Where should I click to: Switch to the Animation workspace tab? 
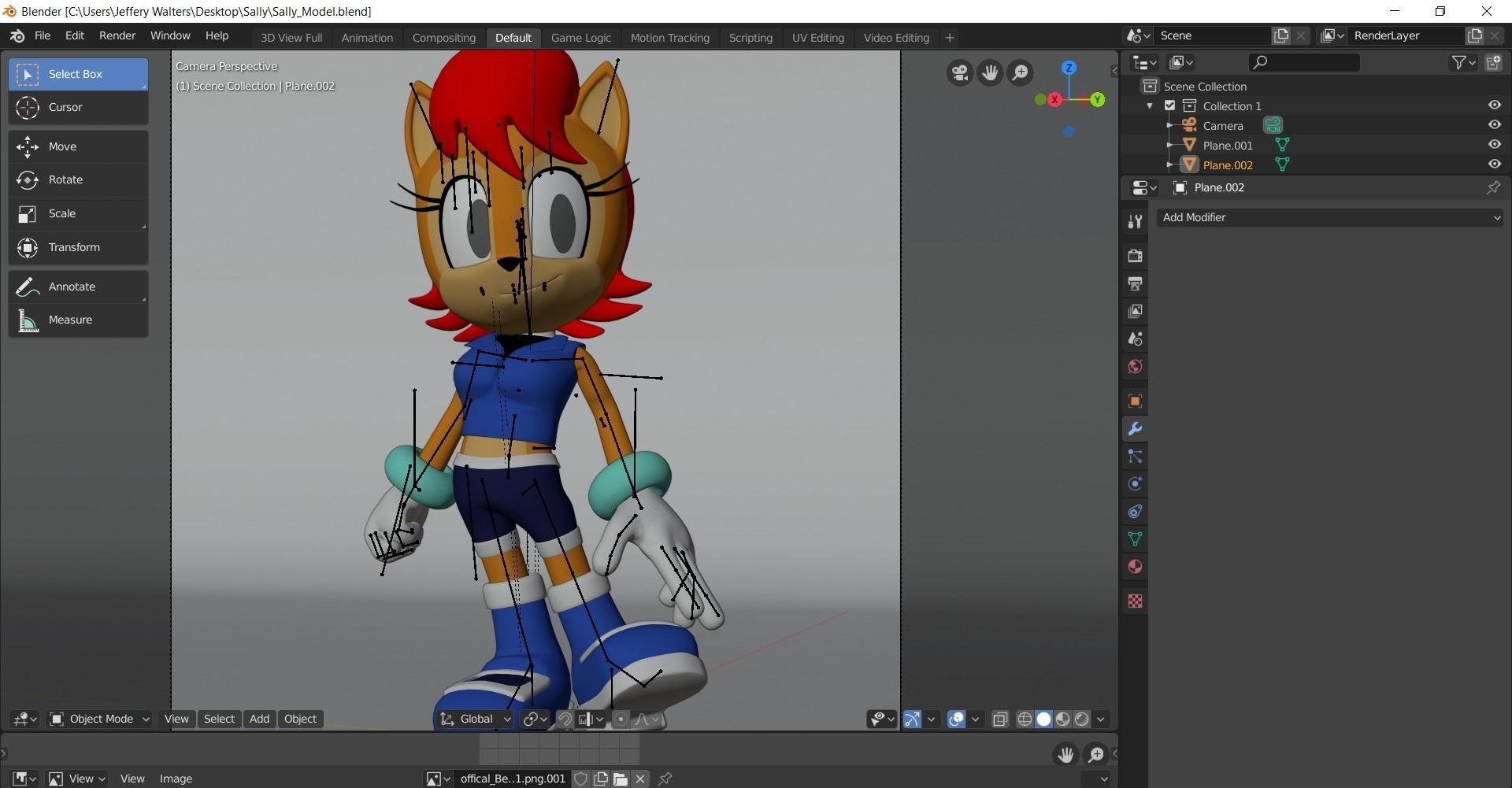pyautogui.click(x=367, y=38)
